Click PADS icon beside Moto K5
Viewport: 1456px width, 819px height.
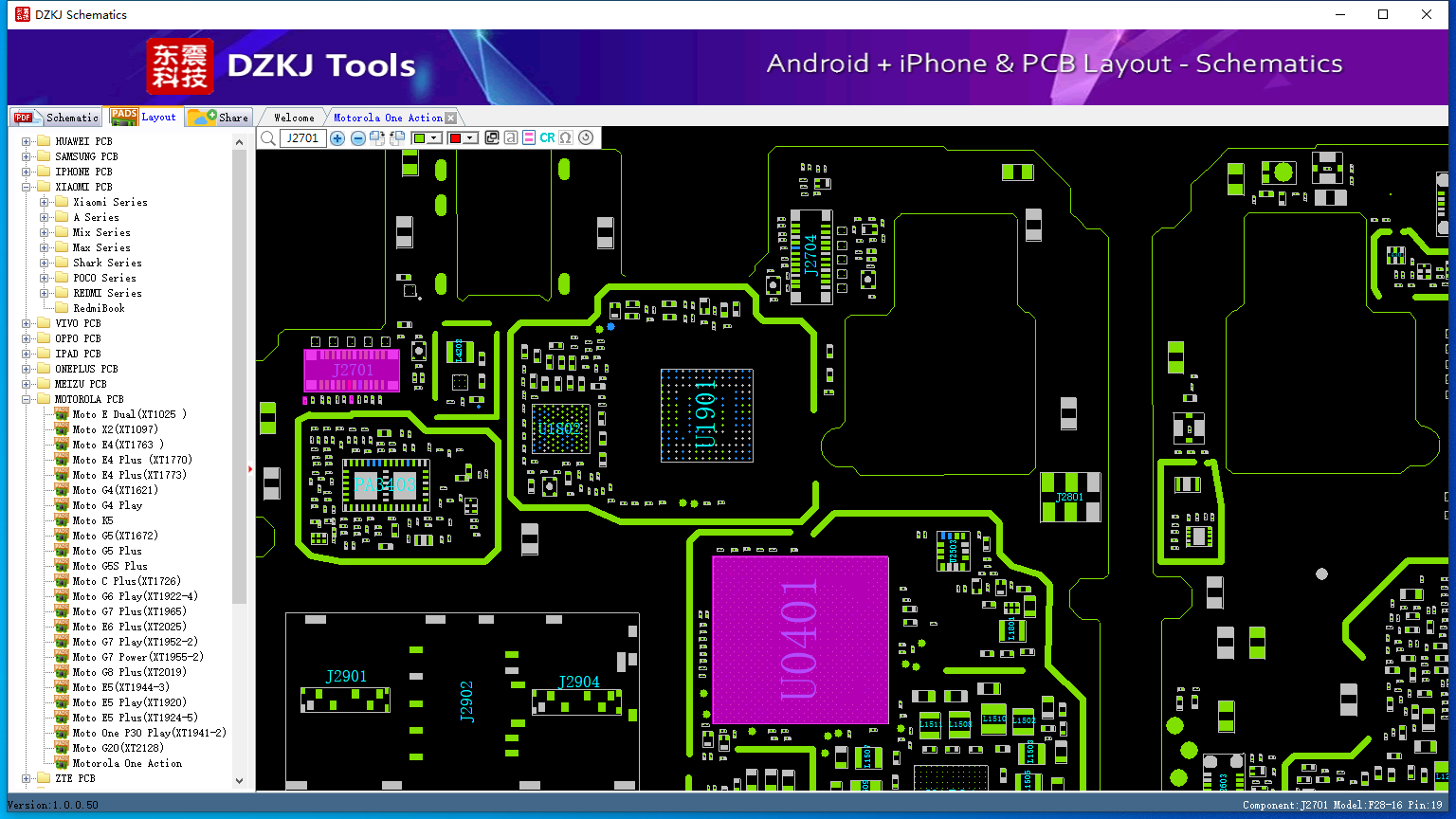[62, 519]
